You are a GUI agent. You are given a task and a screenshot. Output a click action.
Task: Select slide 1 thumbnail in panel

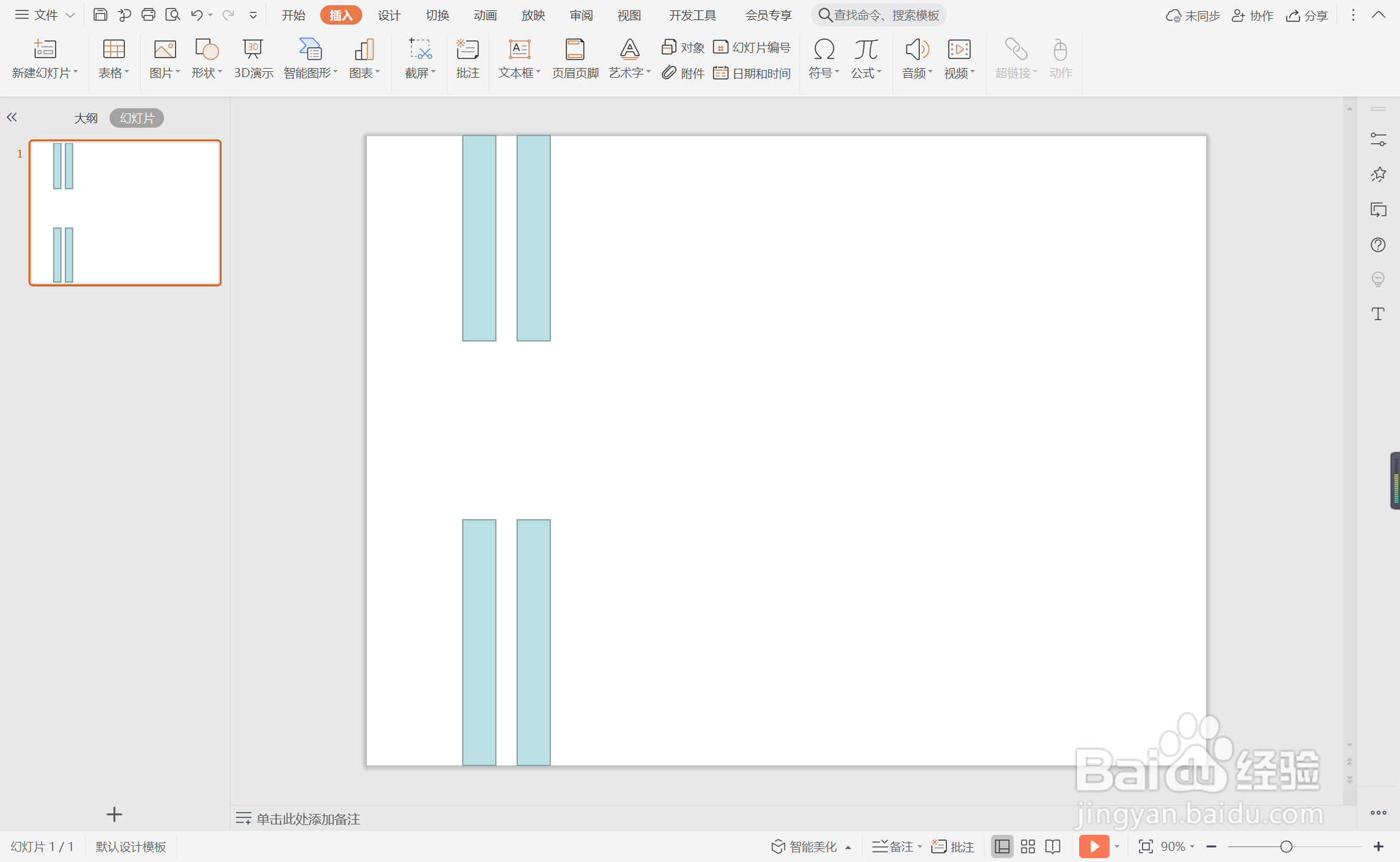pos(125,213)
